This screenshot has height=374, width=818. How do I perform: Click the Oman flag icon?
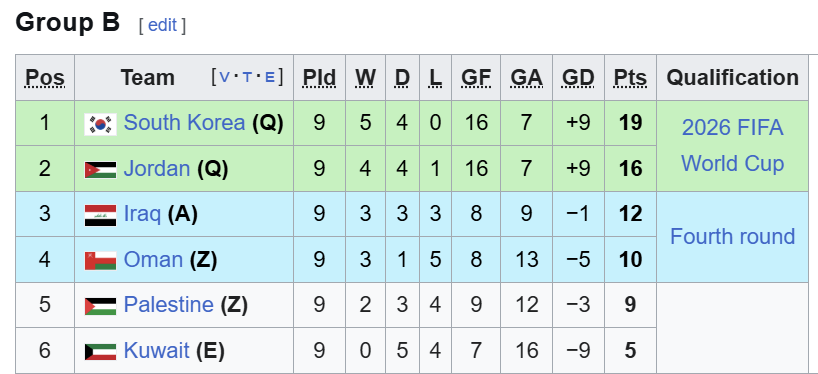(100, 260)
